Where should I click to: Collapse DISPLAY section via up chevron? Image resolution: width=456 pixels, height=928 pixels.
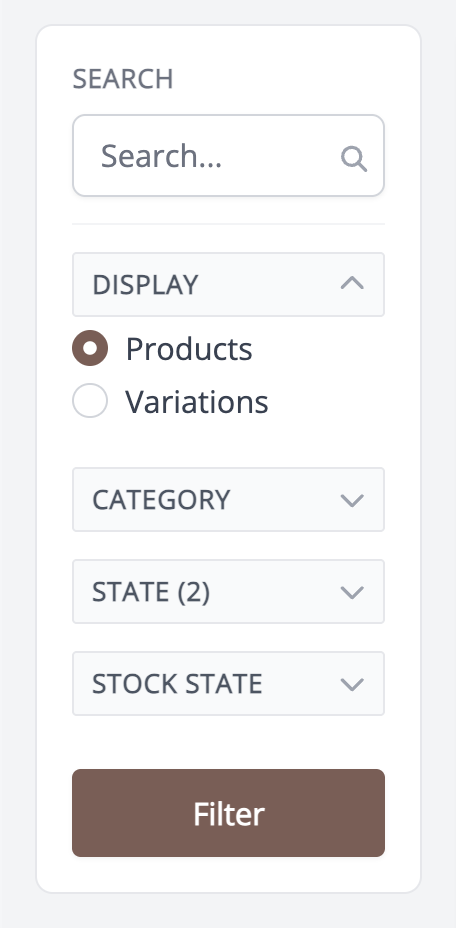pyautogui.click(x=352, y=284)
